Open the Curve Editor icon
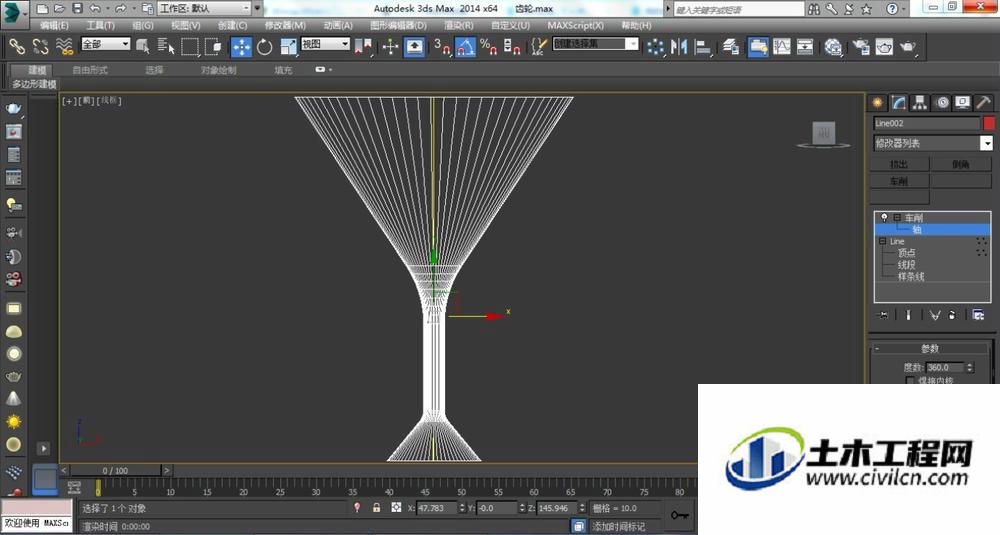The width and height of the screenshot is (1000, 535). tap(782, 47)
